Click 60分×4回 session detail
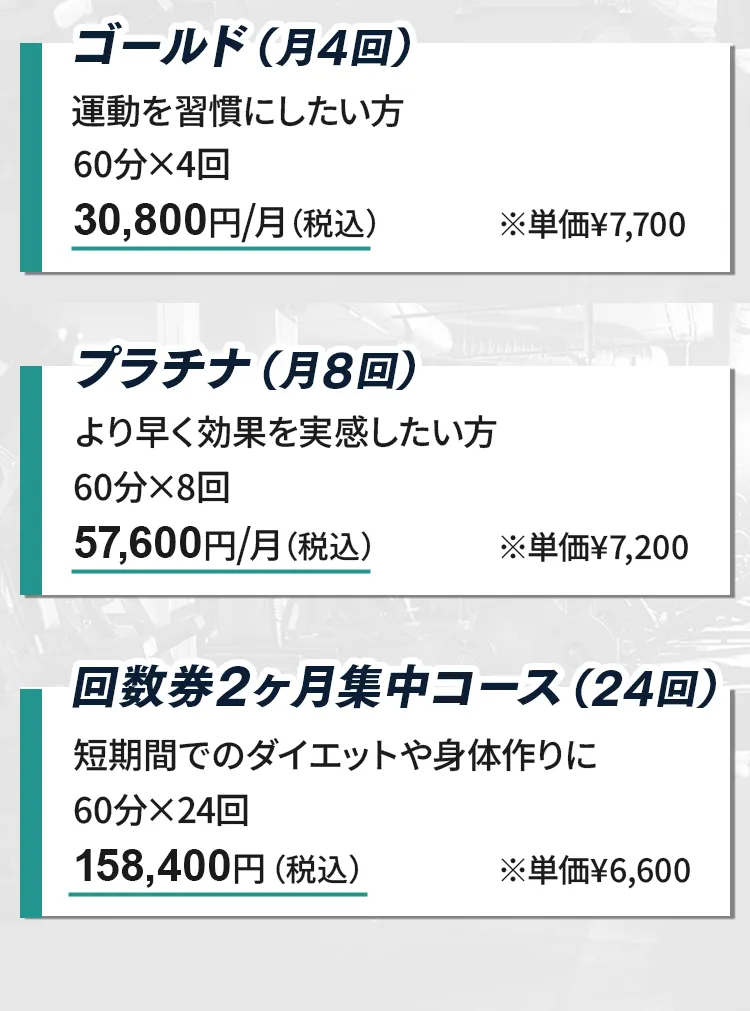 click(152, 165)
